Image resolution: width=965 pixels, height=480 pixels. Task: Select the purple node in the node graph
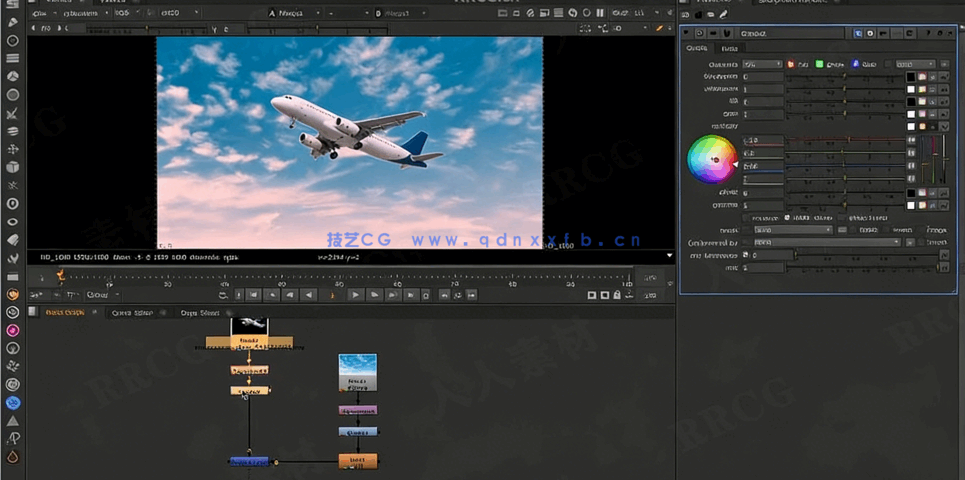tap(358, 410)
